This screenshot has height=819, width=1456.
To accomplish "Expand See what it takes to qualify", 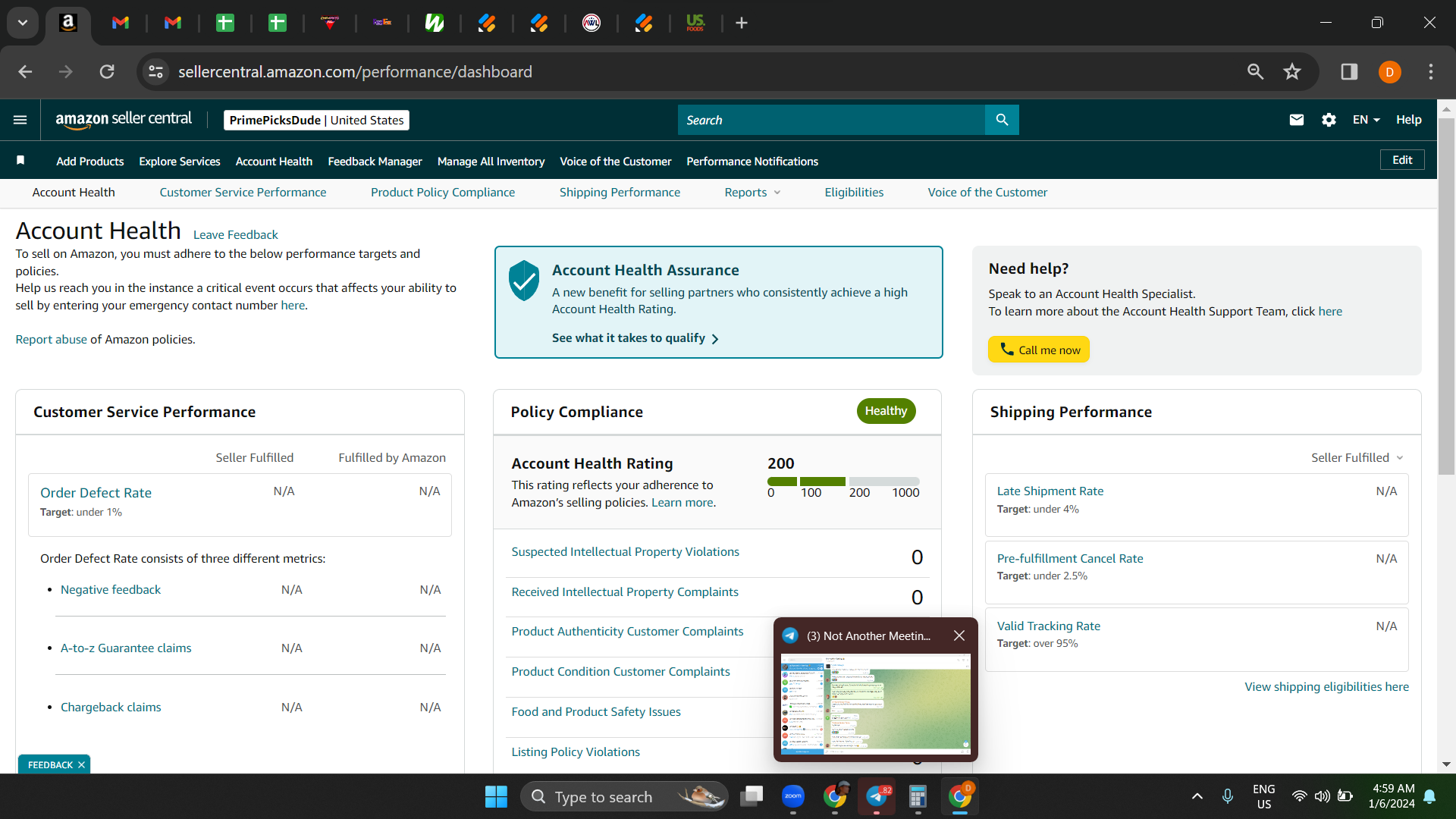I will [x=635, y=338].
